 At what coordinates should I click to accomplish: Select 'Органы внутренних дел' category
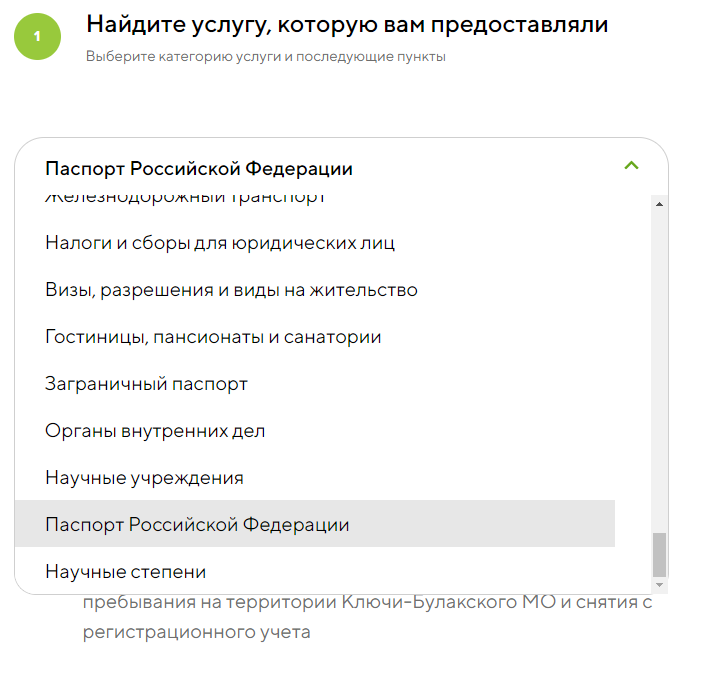315,431
